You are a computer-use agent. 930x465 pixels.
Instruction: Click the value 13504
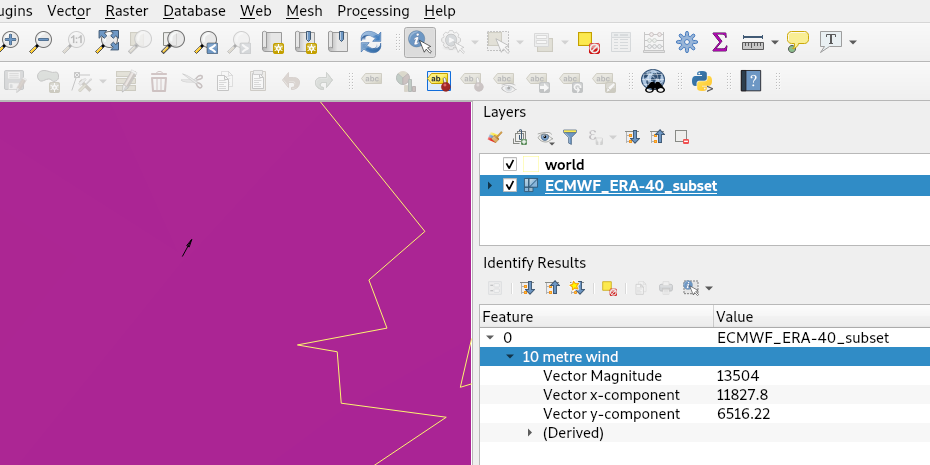[738, 375]
